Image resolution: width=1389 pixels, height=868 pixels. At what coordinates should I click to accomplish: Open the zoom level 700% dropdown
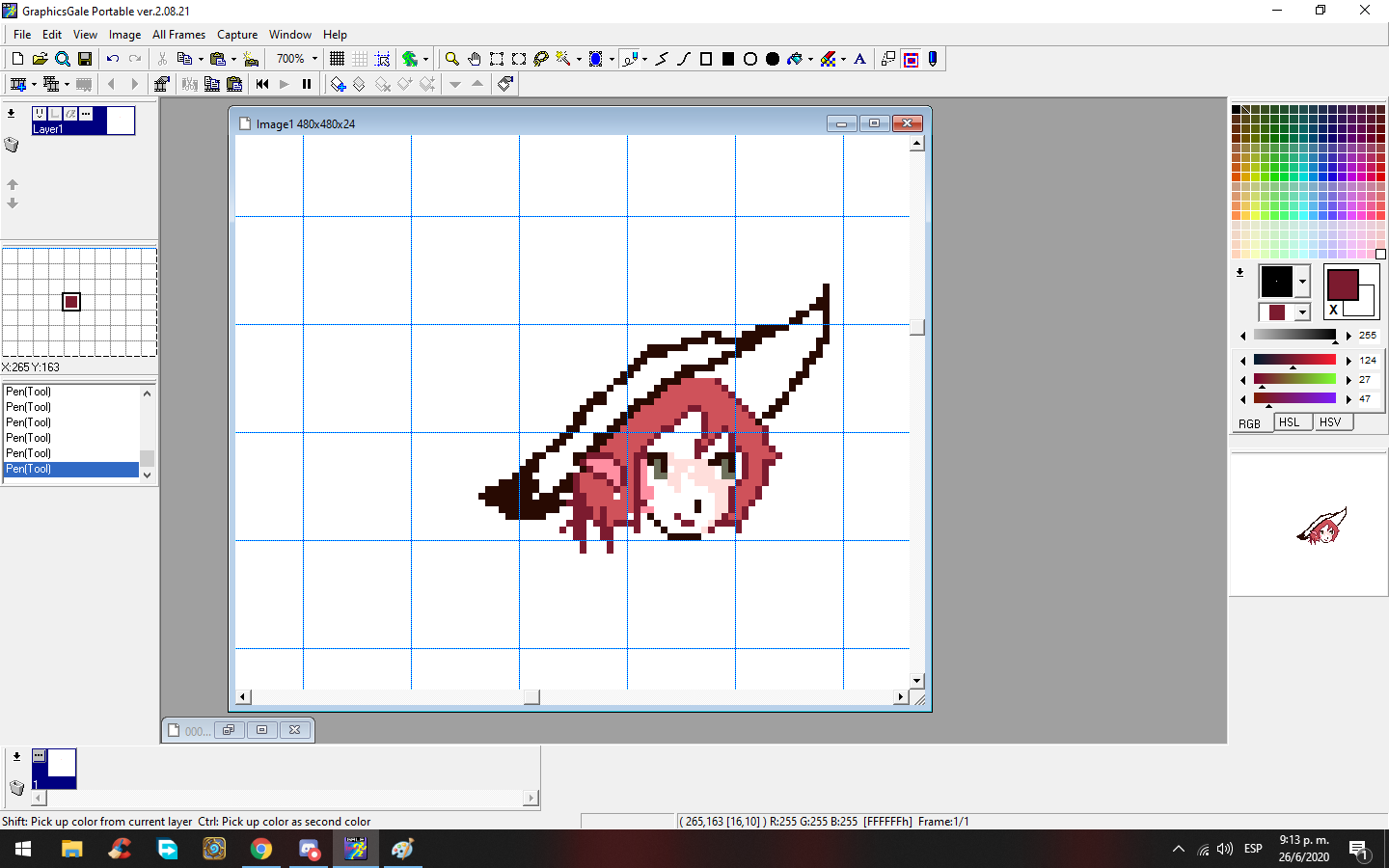coord(314,59)
